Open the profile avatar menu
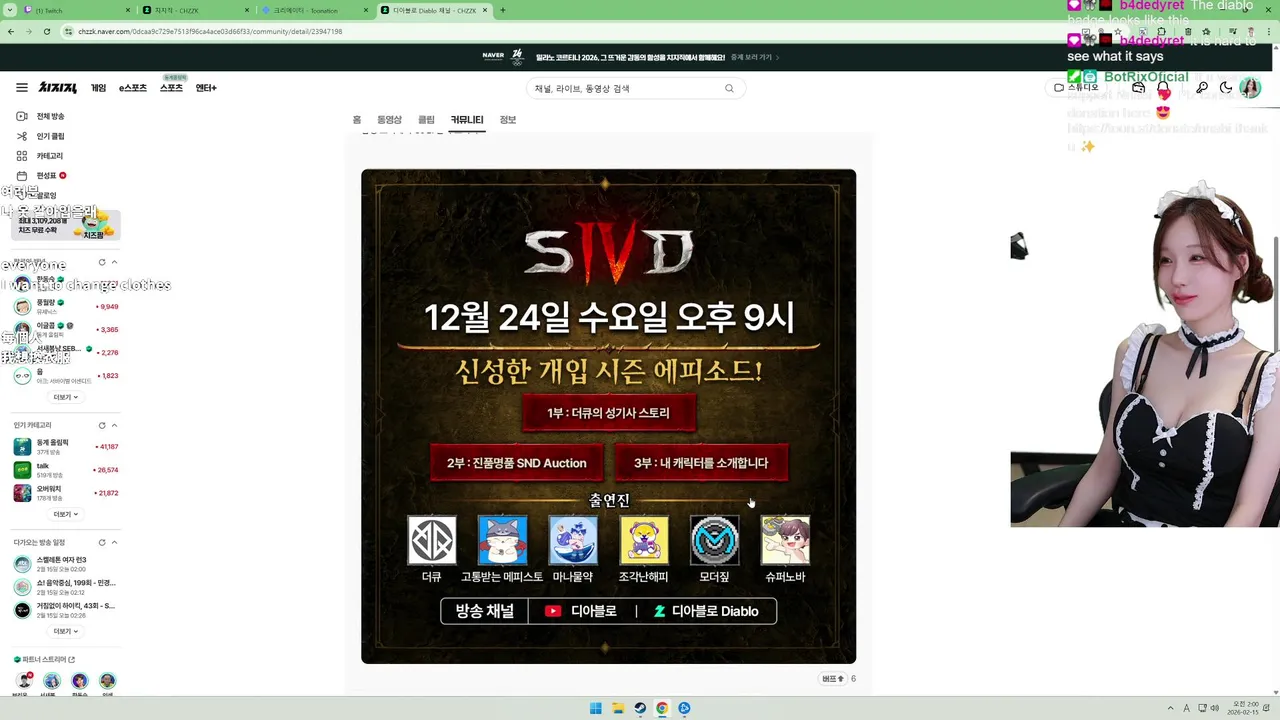Screen dimensions: 1280x720 coord(1250,88)
